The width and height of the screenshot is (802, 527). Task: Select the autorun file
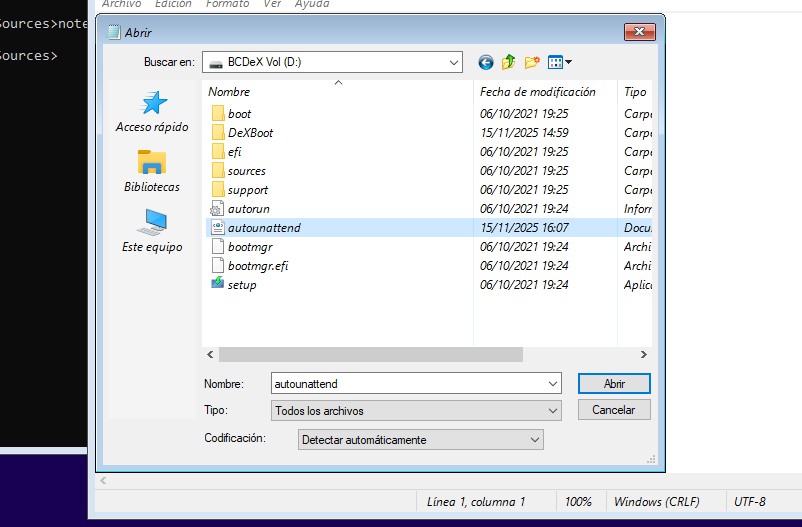pos(247,209)
